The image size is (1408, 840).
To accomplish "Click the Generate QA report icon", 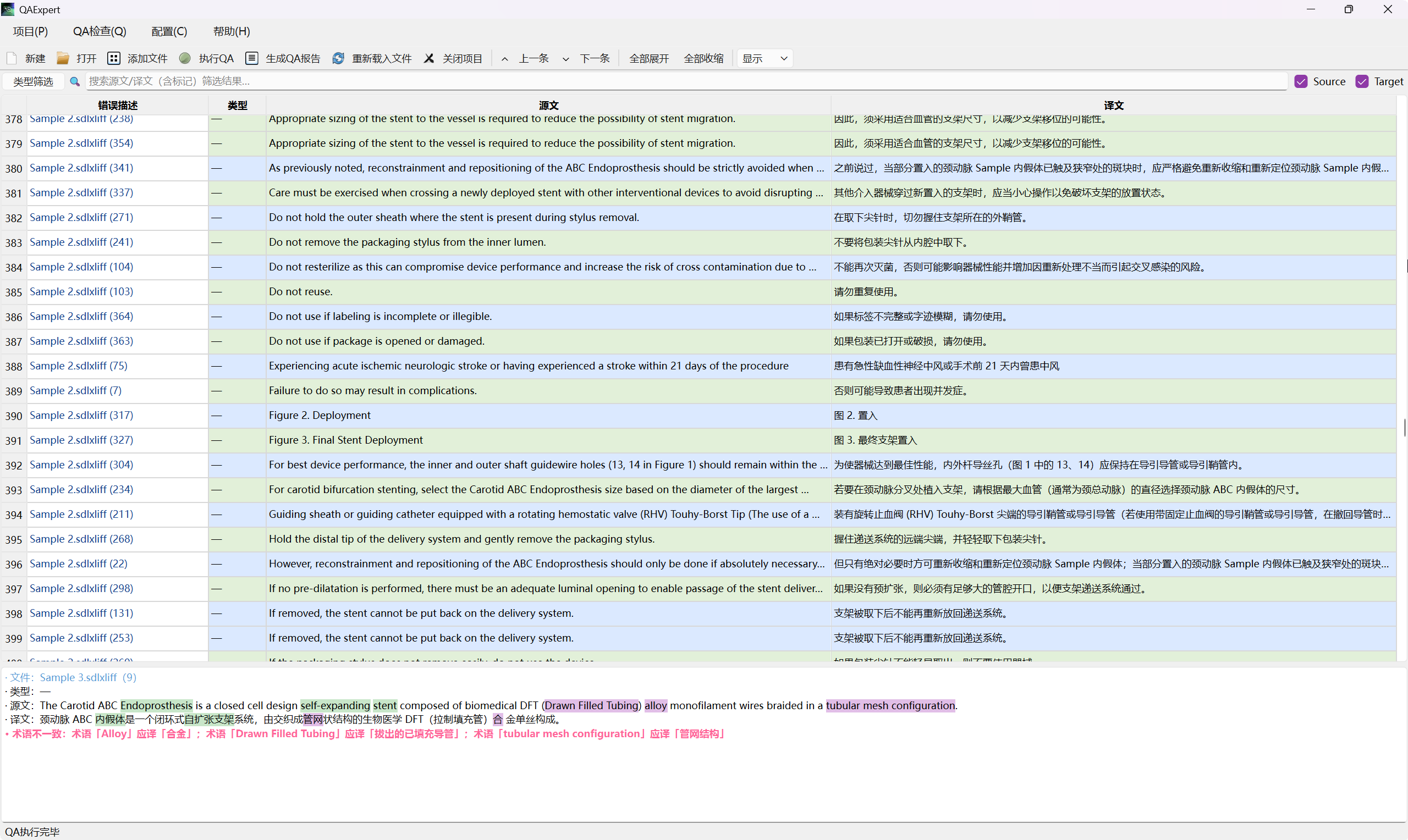I will [252, 58].
